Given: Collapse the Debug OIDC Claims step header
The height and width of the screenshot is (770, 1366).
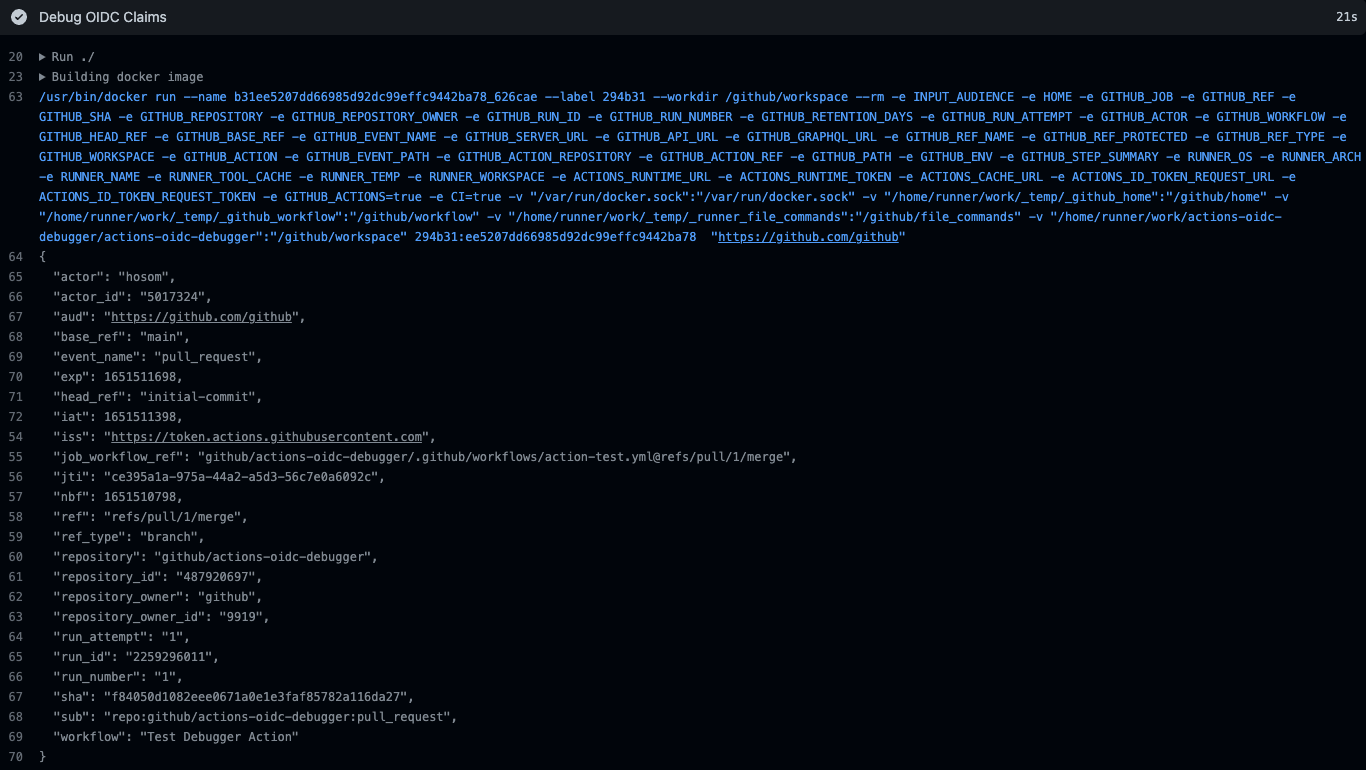Looking at the screenshot, I should pyautogui.click(x=683, y=17).
